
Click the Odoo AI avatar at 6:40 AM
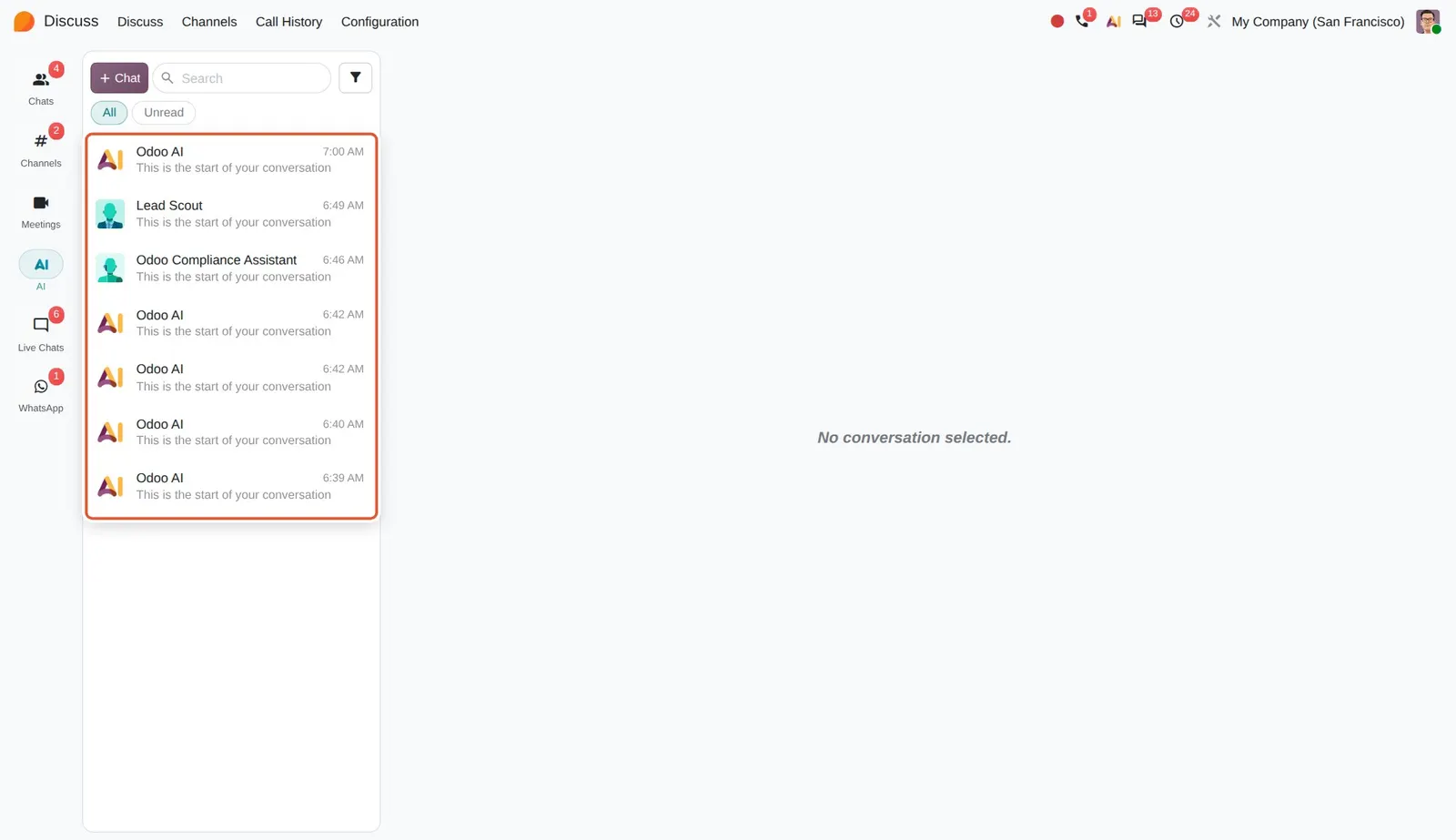tap(110, 431)
